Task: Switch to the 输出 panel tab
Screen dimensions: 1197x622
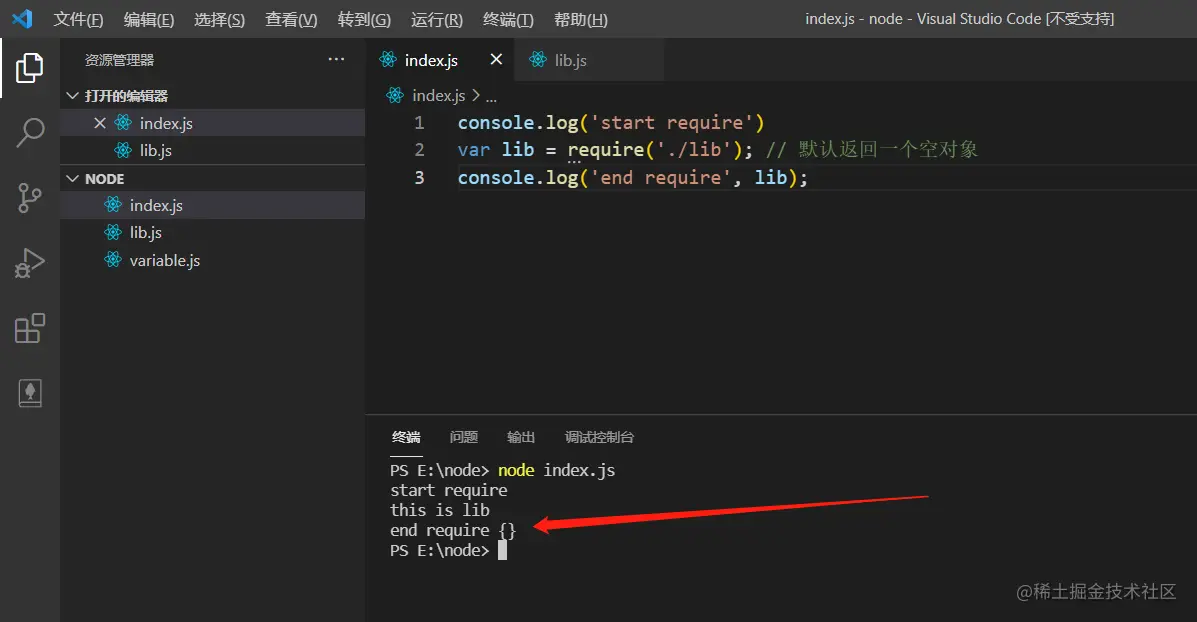Action: coord(521,437)
